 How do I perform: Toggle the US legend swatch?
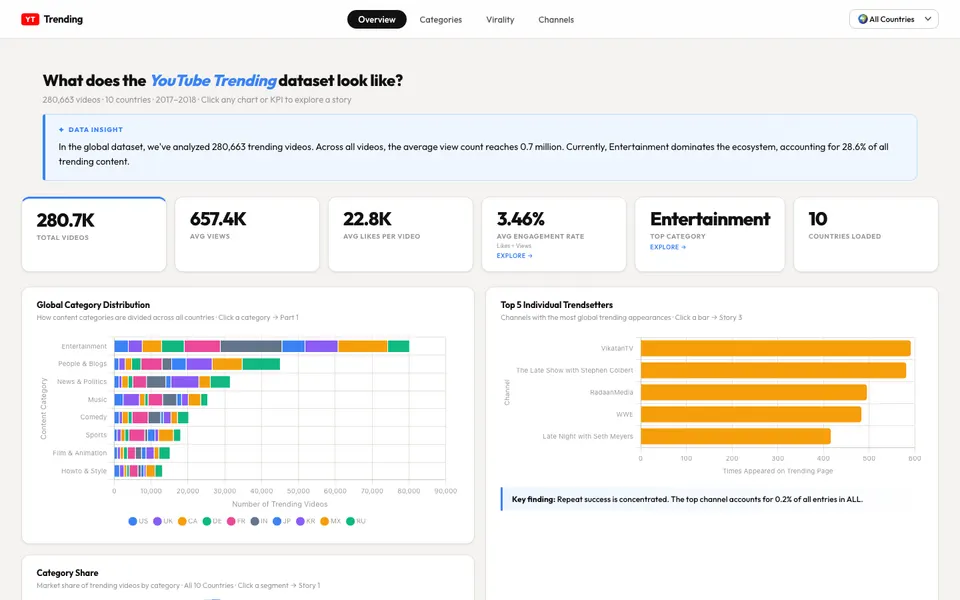pos(132,521)
